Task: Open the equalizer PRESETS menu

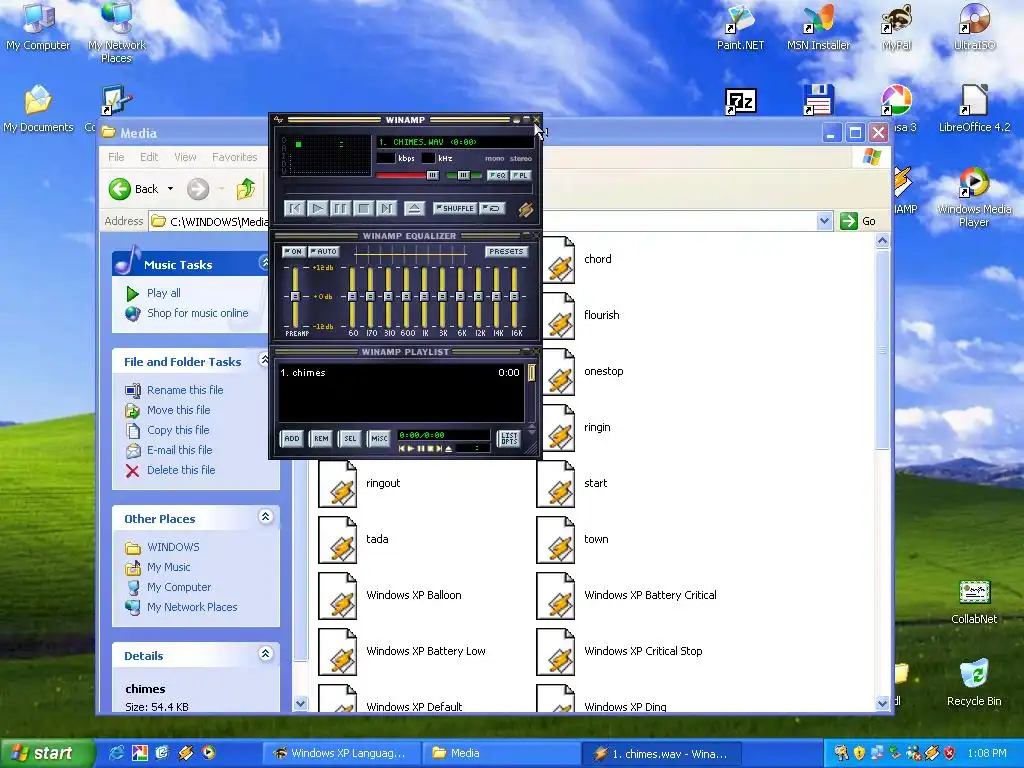Action: click(x=506, y=251)
